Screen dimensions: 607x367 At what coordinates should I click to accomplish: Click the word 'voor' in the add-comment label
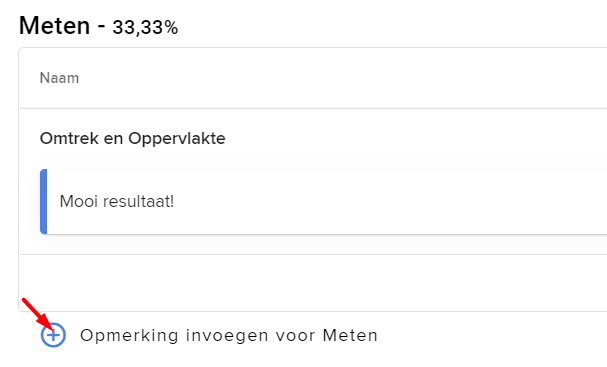(x=296, y=336)
